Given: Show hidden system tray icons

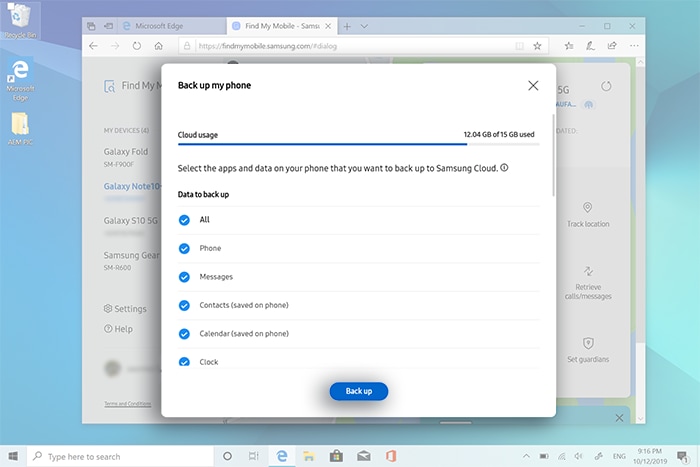Looking at the screenshot, I should tap(526, 456).
